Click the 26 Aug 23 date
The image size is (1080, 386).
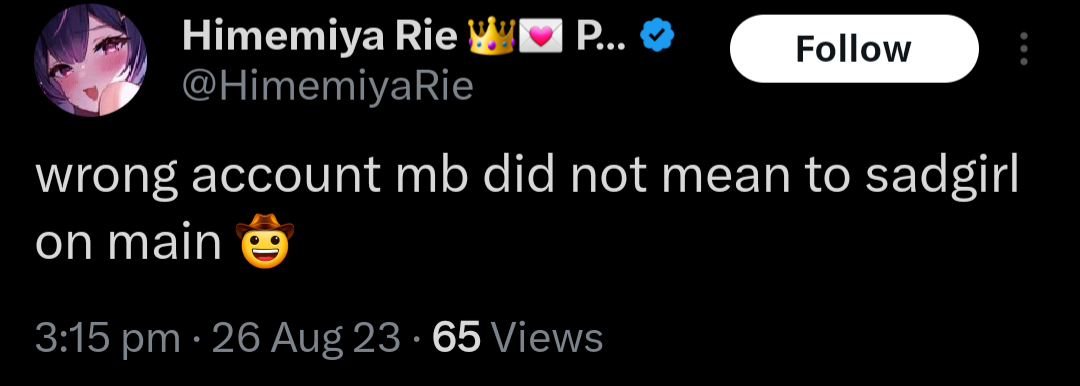tap(306, 338)
